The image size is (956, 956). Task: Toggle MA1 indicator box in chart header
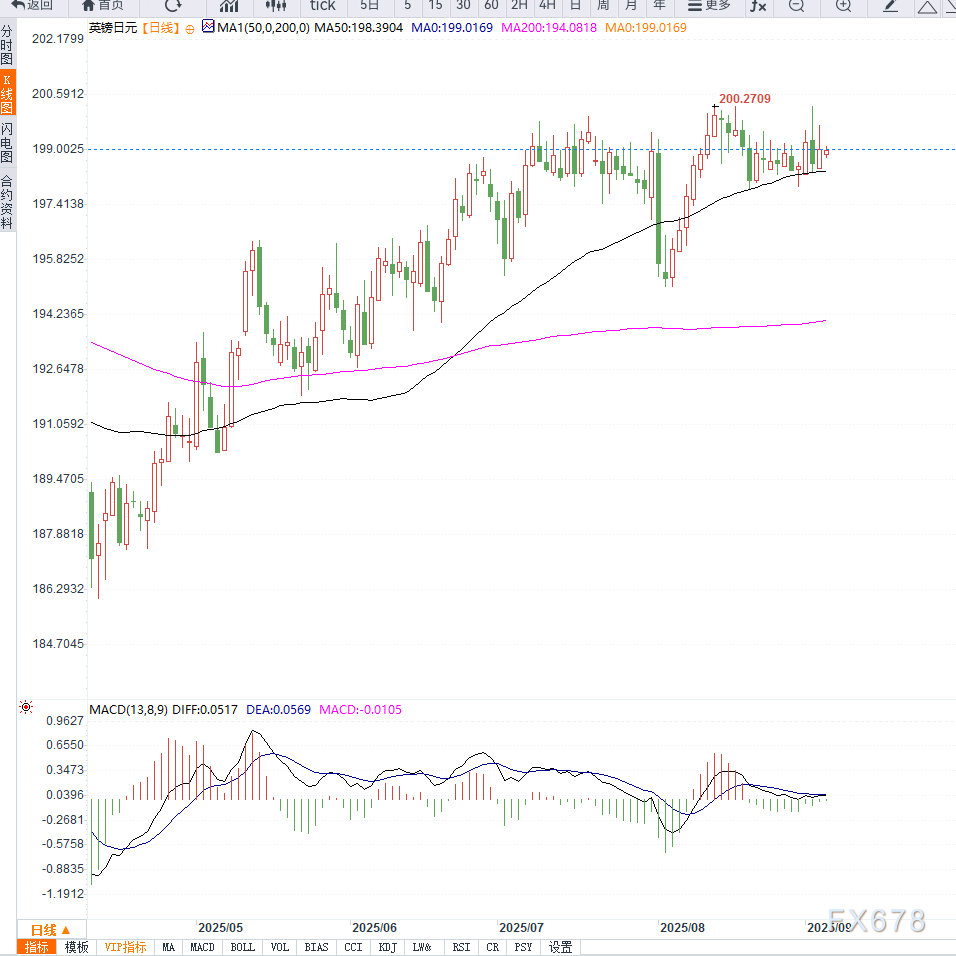coord(208,28)
